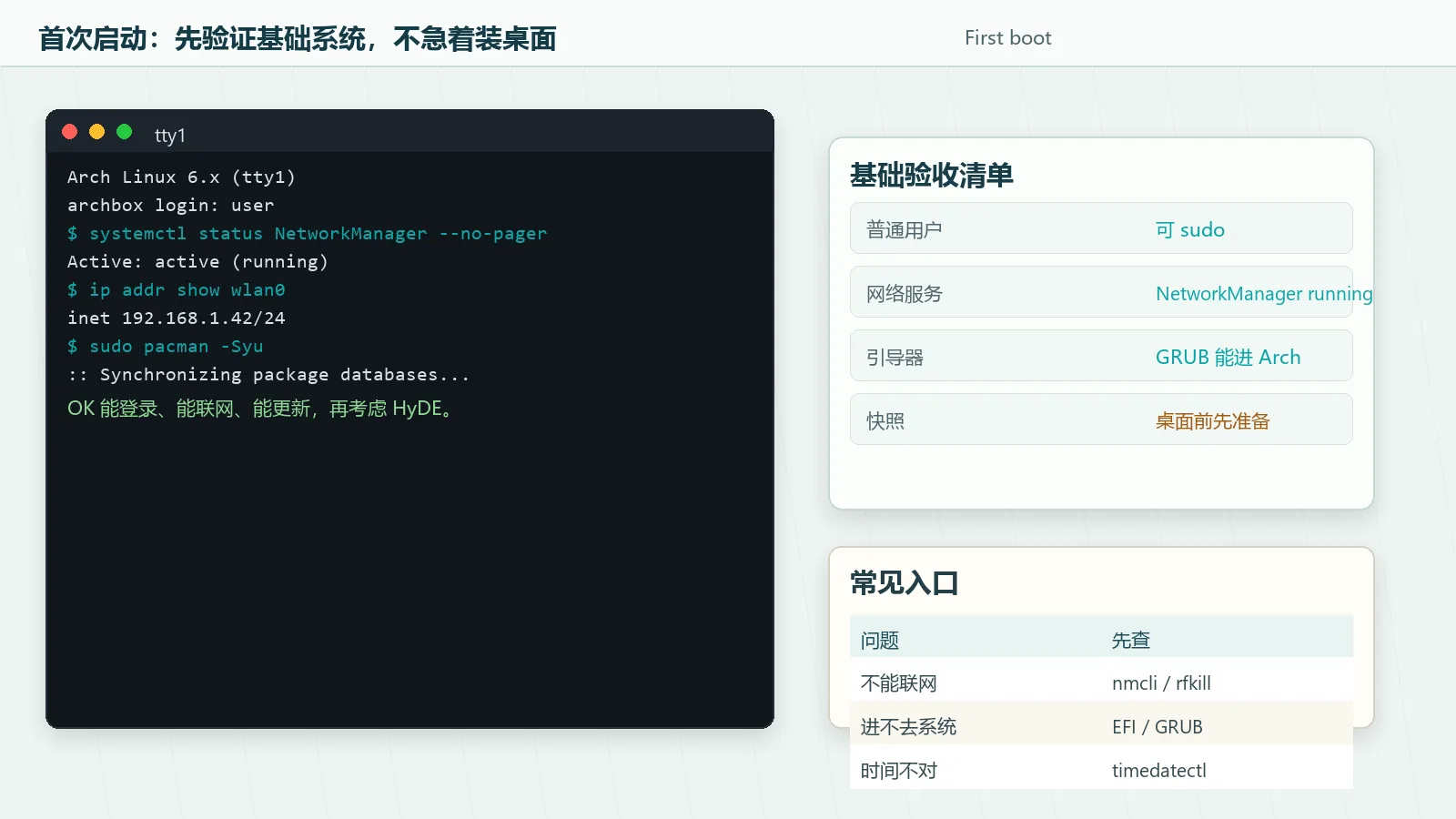Image resolution: width=1456 pixels, height=819 pixels.
Task: Select the archbox login: user line
Action: 170,205
